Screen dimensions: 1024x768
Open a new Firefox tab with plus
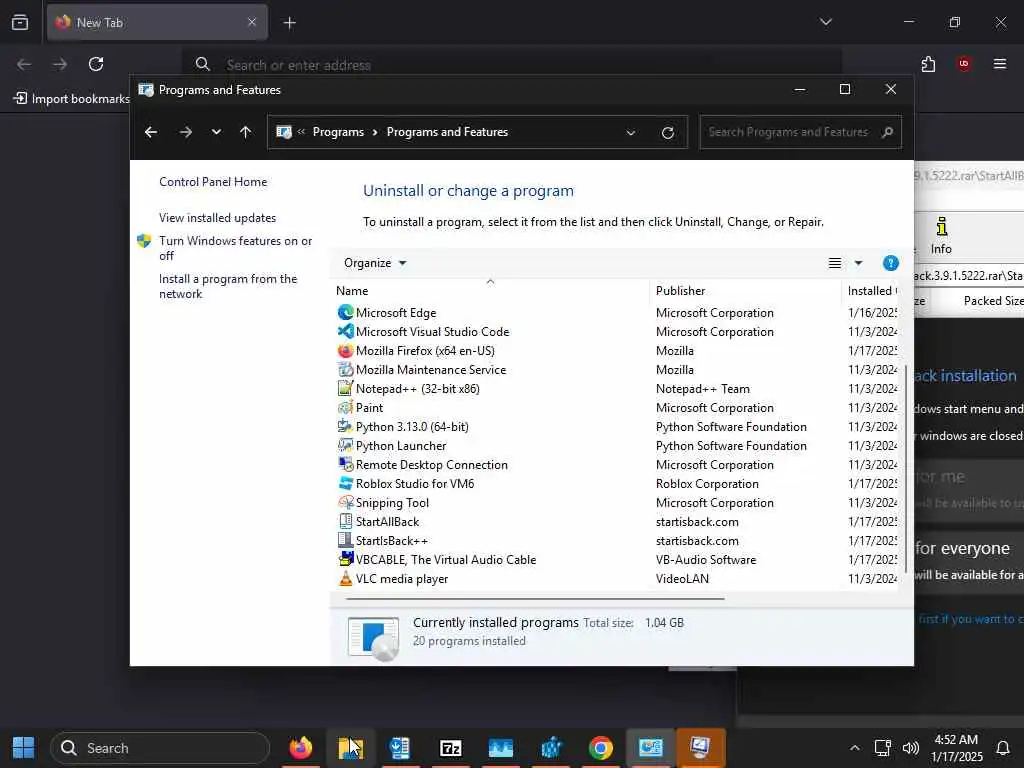coord(289,23)
